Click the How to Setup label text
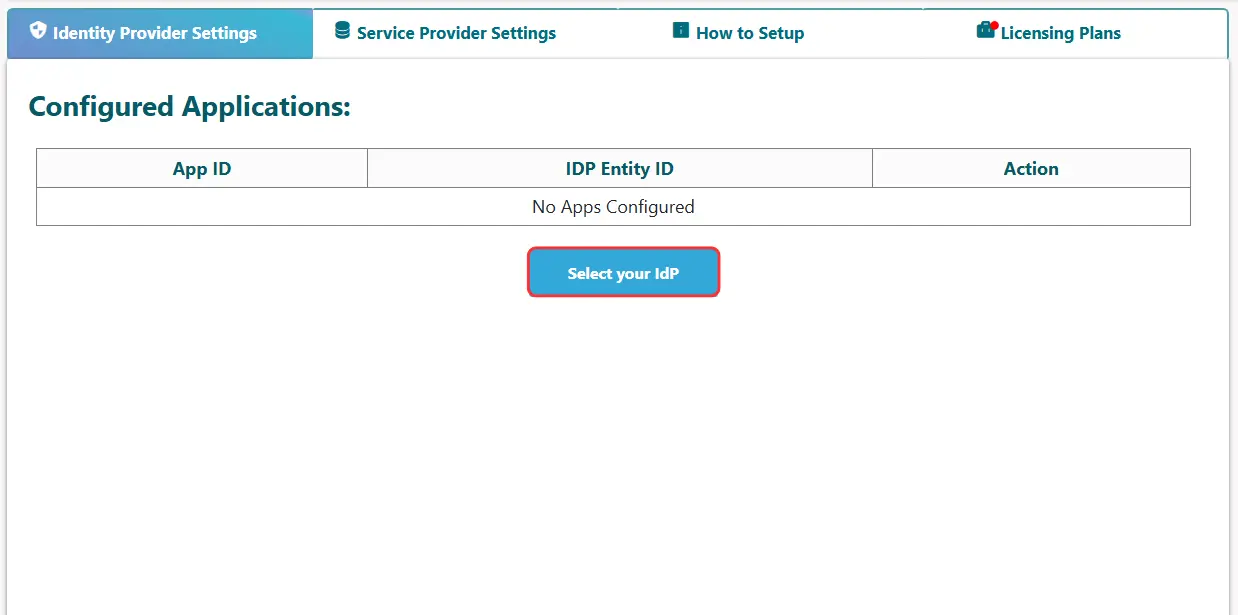1238x615 pixels. pos(750,34)
